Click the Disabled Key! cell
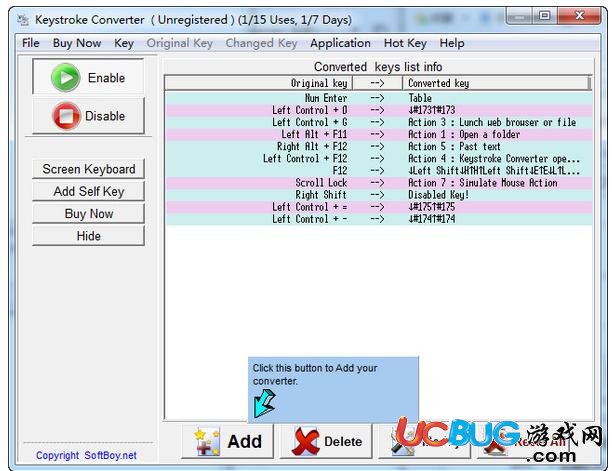 tap(439, 195)
